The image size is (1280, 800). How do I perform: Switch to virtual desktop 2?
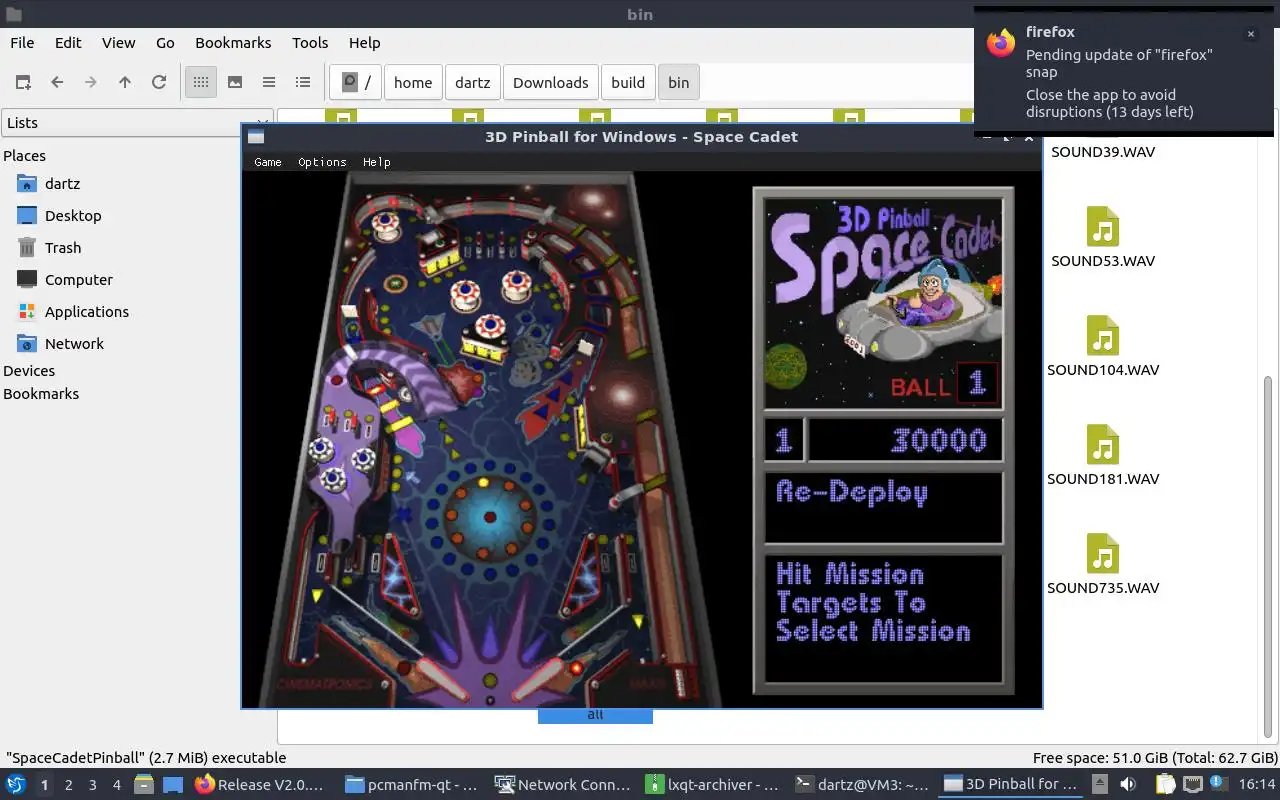point(68,785)
